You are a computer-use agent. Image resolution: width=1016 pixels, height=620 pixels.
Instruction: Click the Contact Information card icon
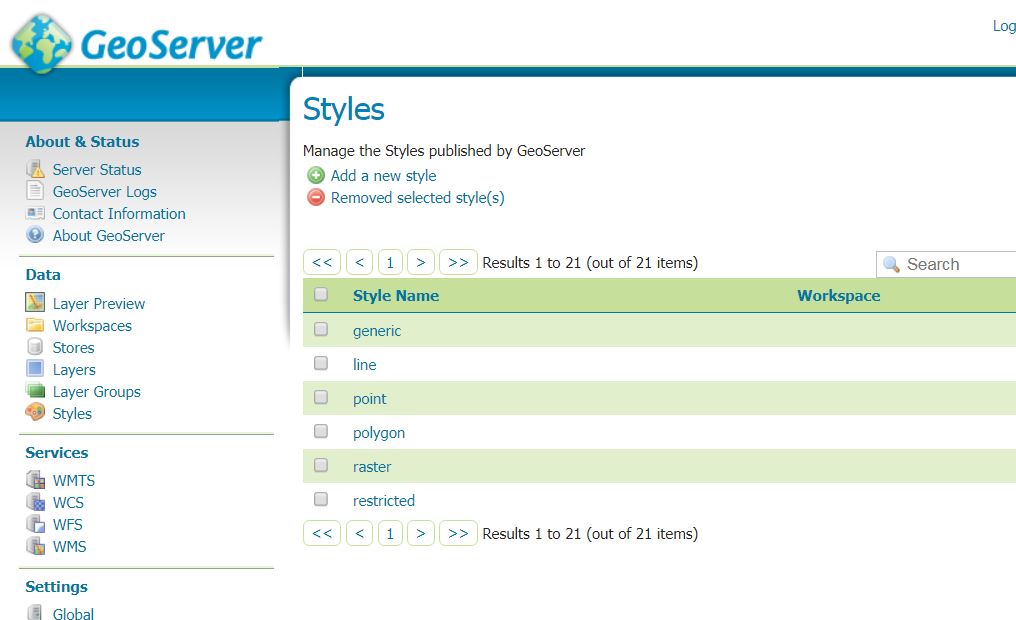35,212
